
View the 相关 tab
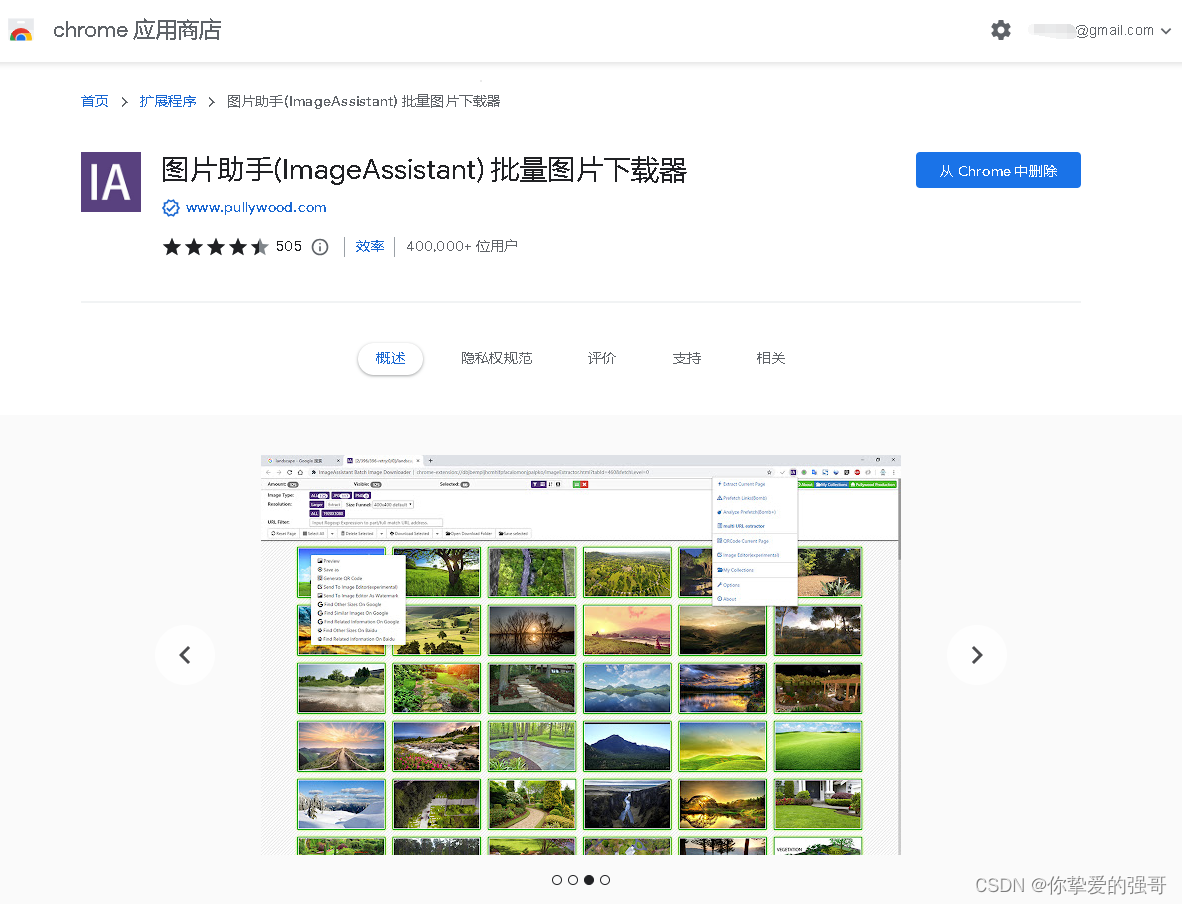(770, 357)
